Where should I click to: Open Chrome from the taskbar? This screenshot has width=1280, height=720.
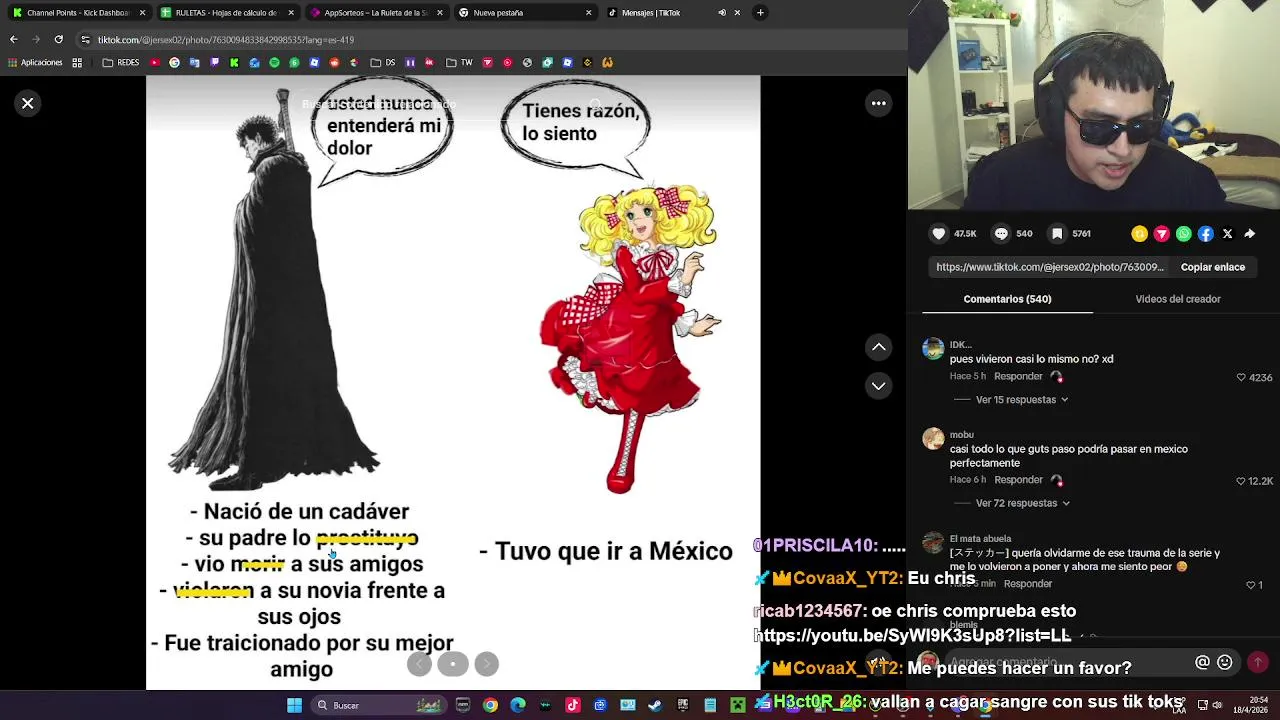[490, 705]
